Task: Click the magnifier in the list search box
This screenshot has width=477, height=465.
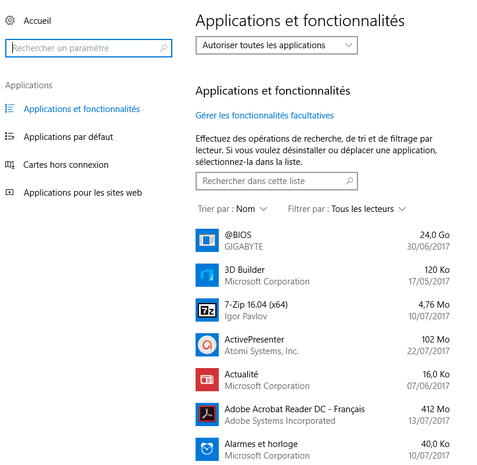Action: click(x=349, y=181)
